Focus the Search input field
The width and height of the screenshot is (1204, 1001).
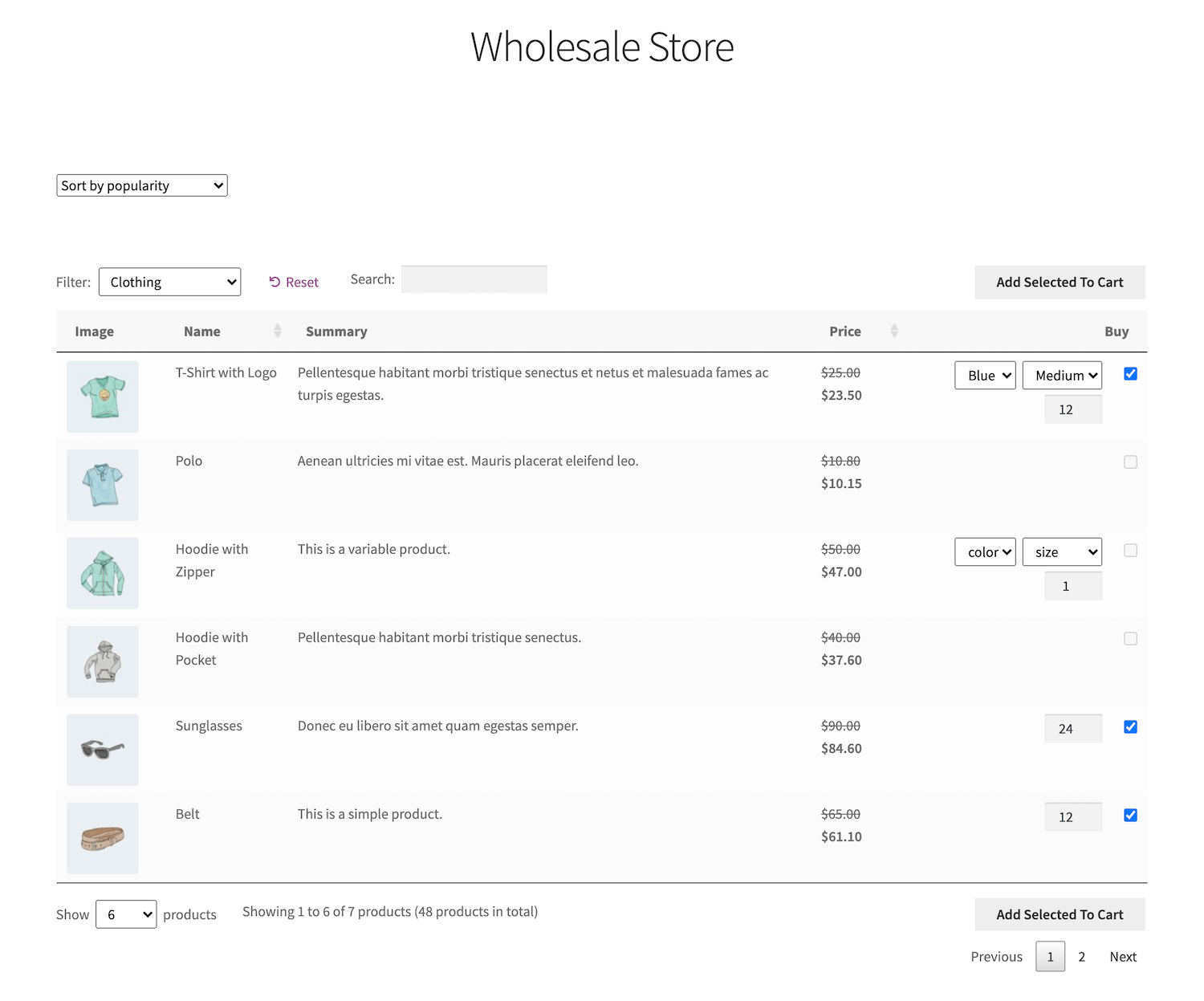(474, 279)
